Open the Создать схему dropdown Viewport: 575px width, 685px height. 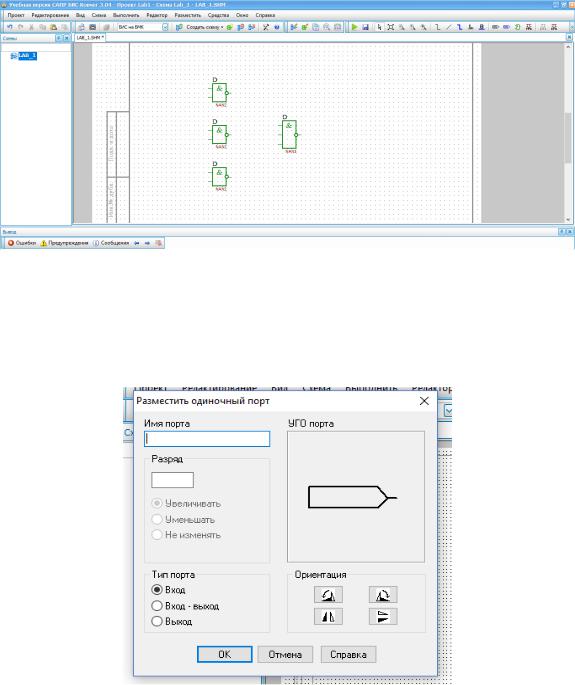tap(205, 27)
